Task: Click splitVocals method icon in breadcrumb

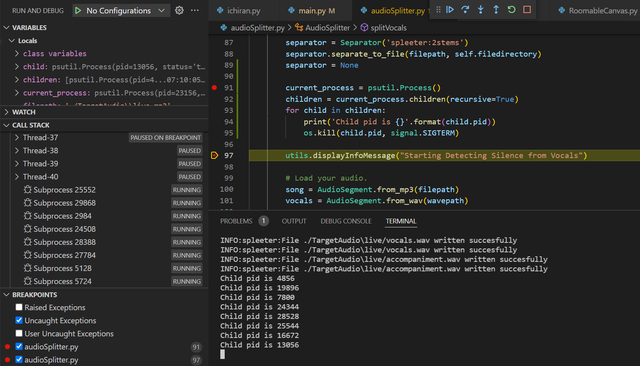Action: click(364, 28)
